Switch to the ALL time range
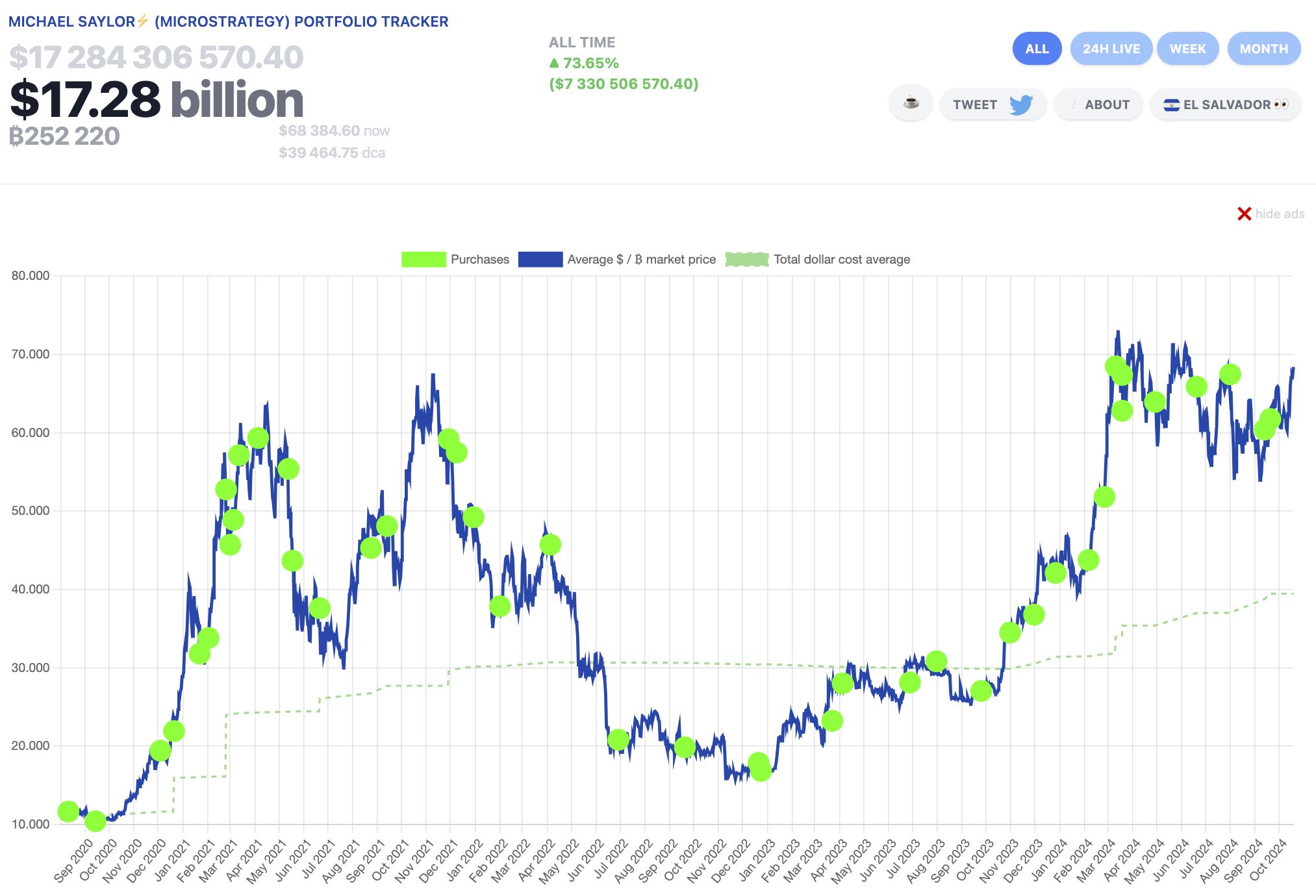 pos(1037,49)
